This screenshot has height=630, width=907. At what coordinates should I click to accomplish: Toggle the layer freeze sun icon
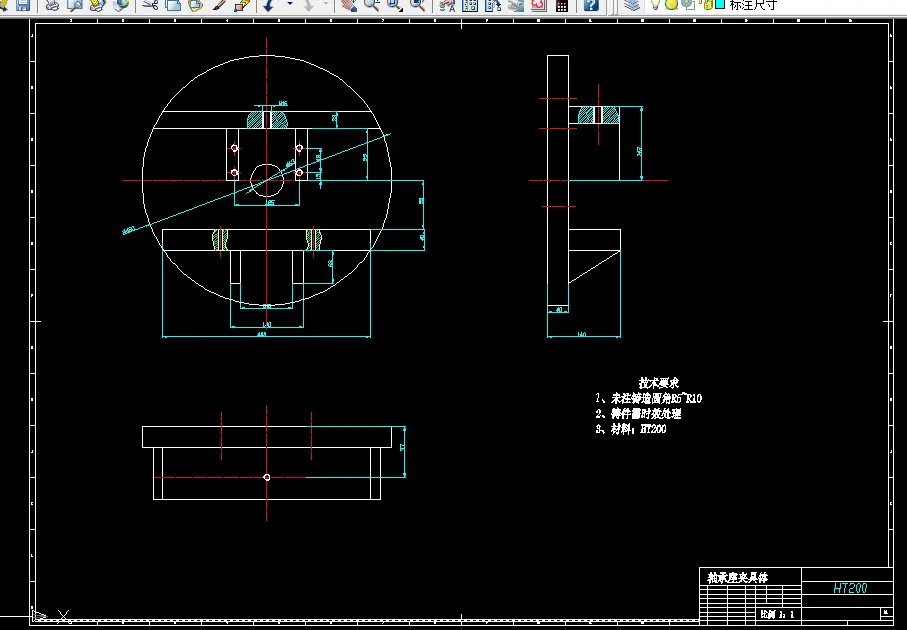(x=672, y=5)
